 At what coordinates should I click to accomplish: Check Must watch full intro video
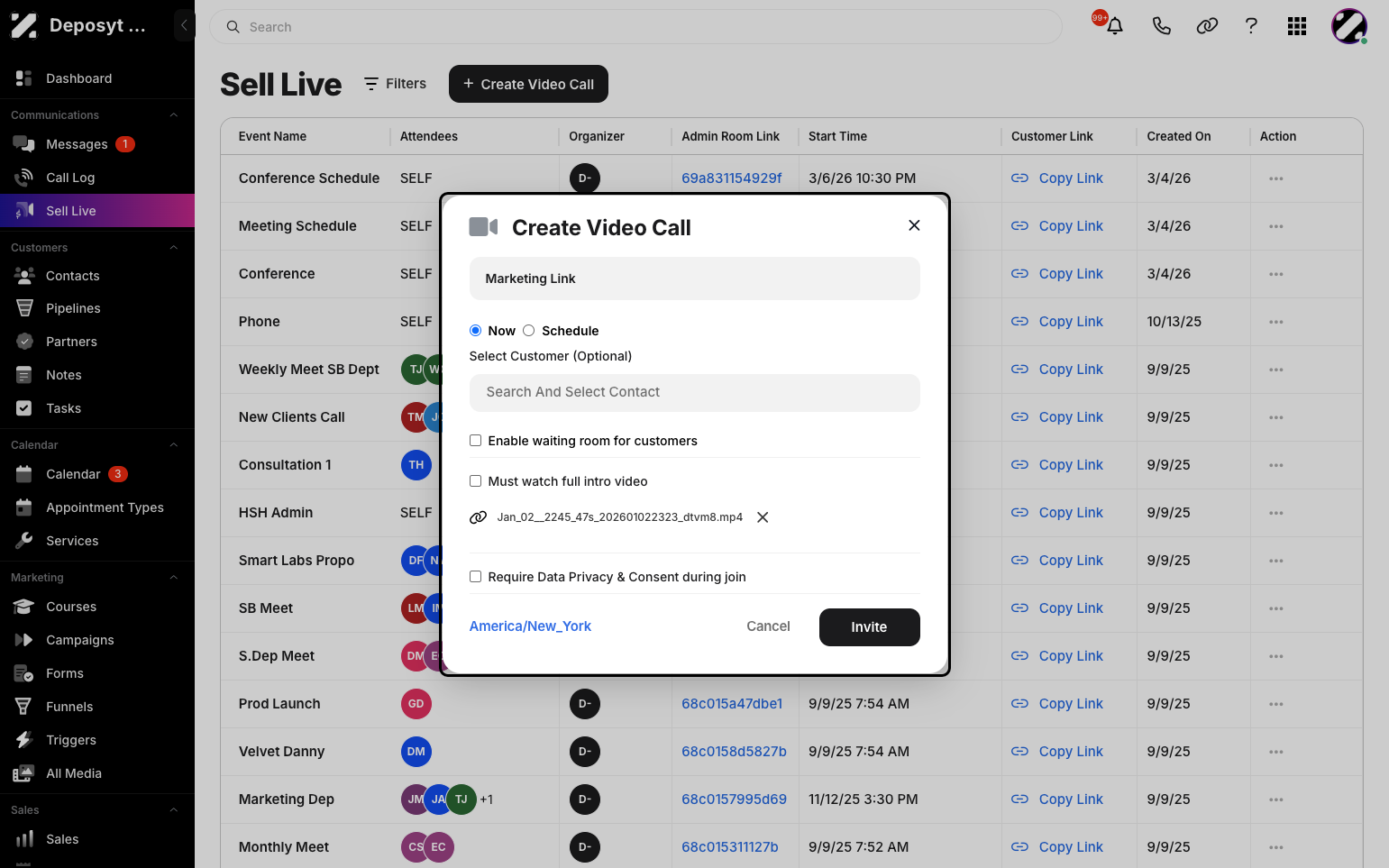click(x=475, y=481)
